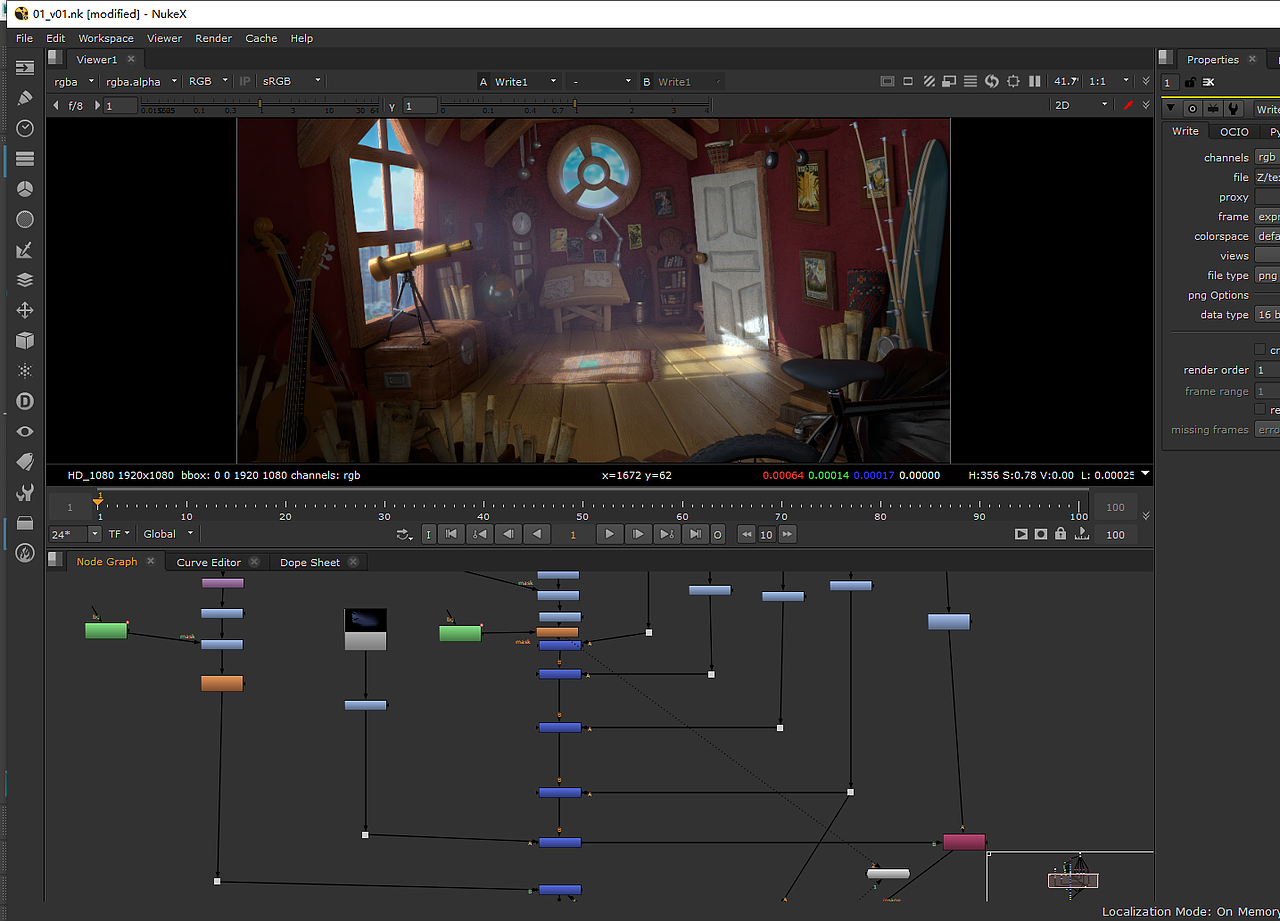Play forward in the timeline
1280x921 pixels.
point(609,534)
